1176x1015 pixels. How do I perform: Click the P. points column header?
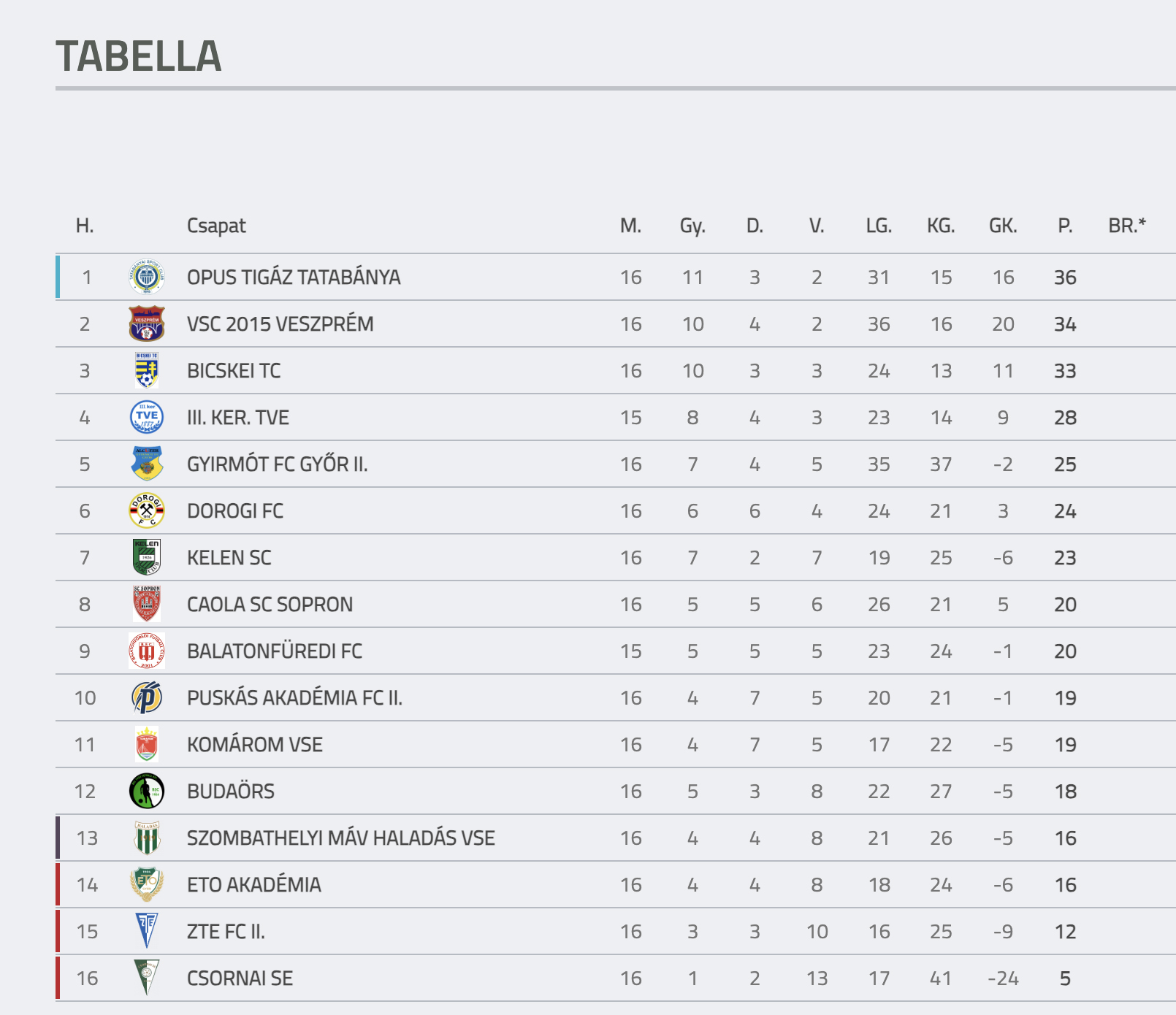point(1065,226)
